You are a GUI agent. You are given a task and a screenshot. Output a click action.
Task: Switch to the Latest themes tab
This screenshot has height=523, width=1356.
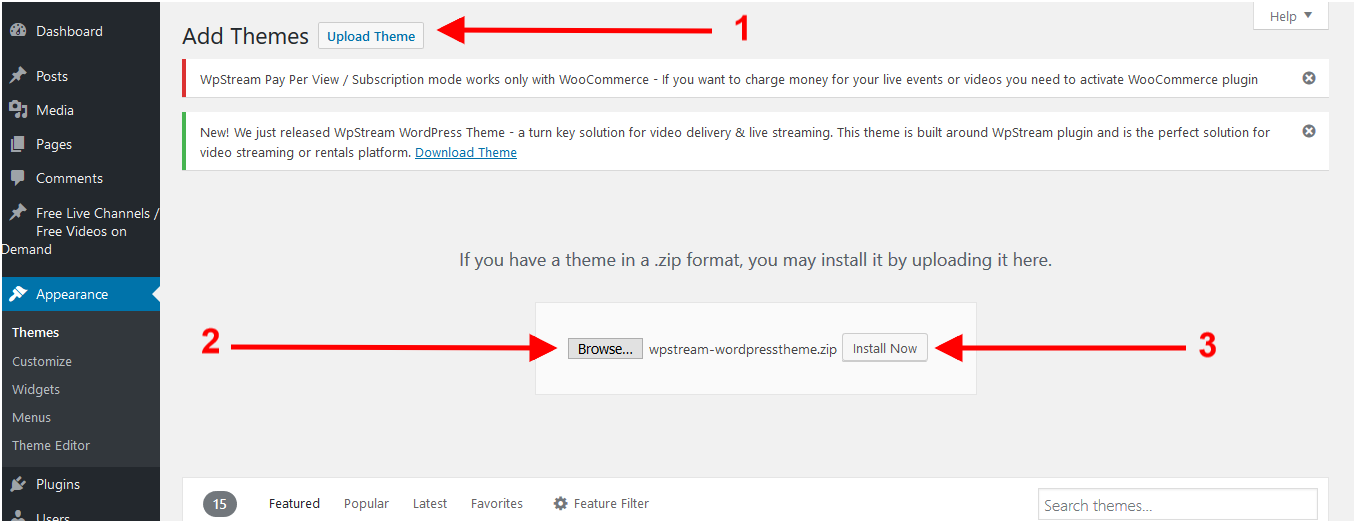(x=430, y=503)
